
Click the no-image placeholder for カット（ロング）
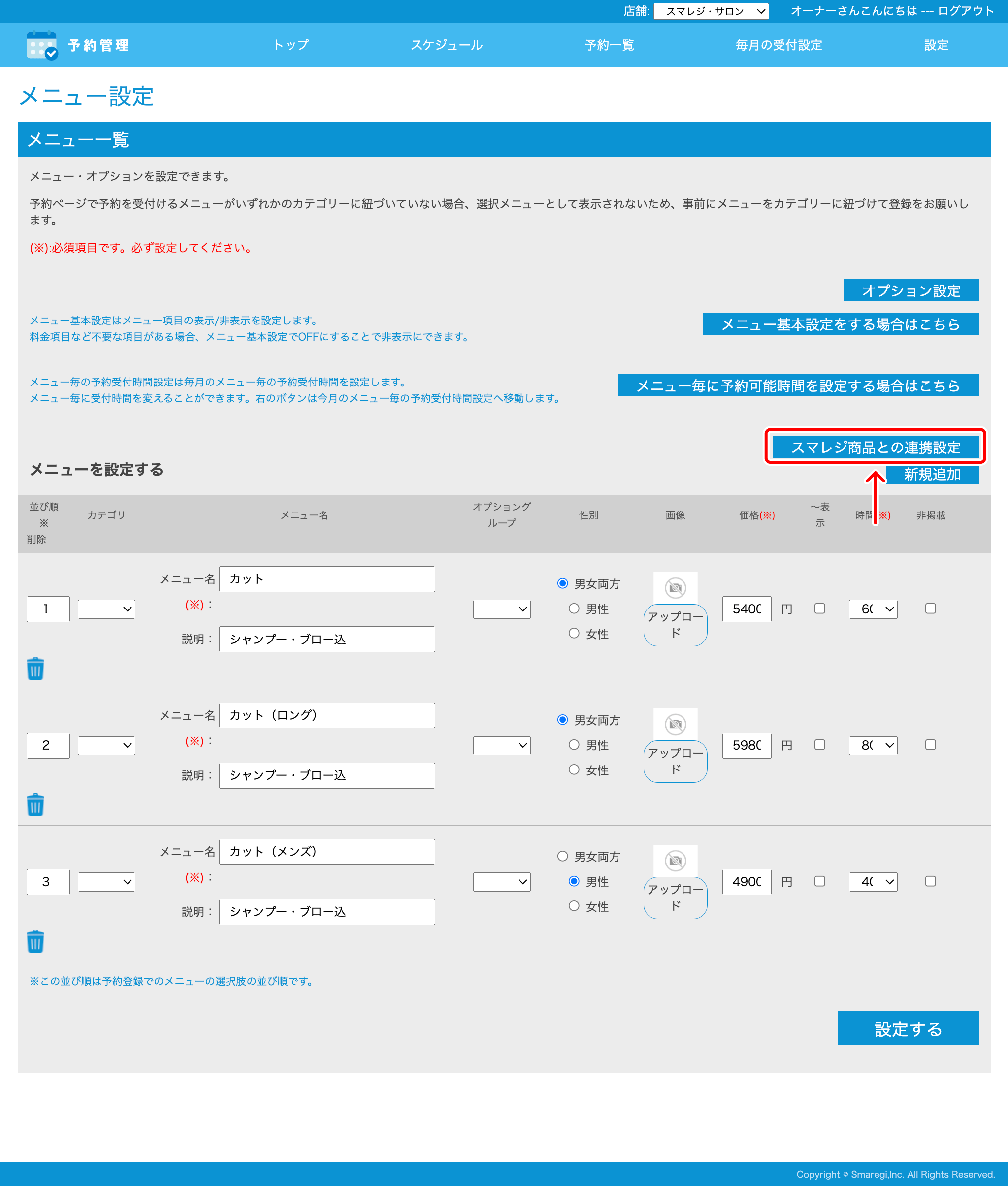[675, 724]
